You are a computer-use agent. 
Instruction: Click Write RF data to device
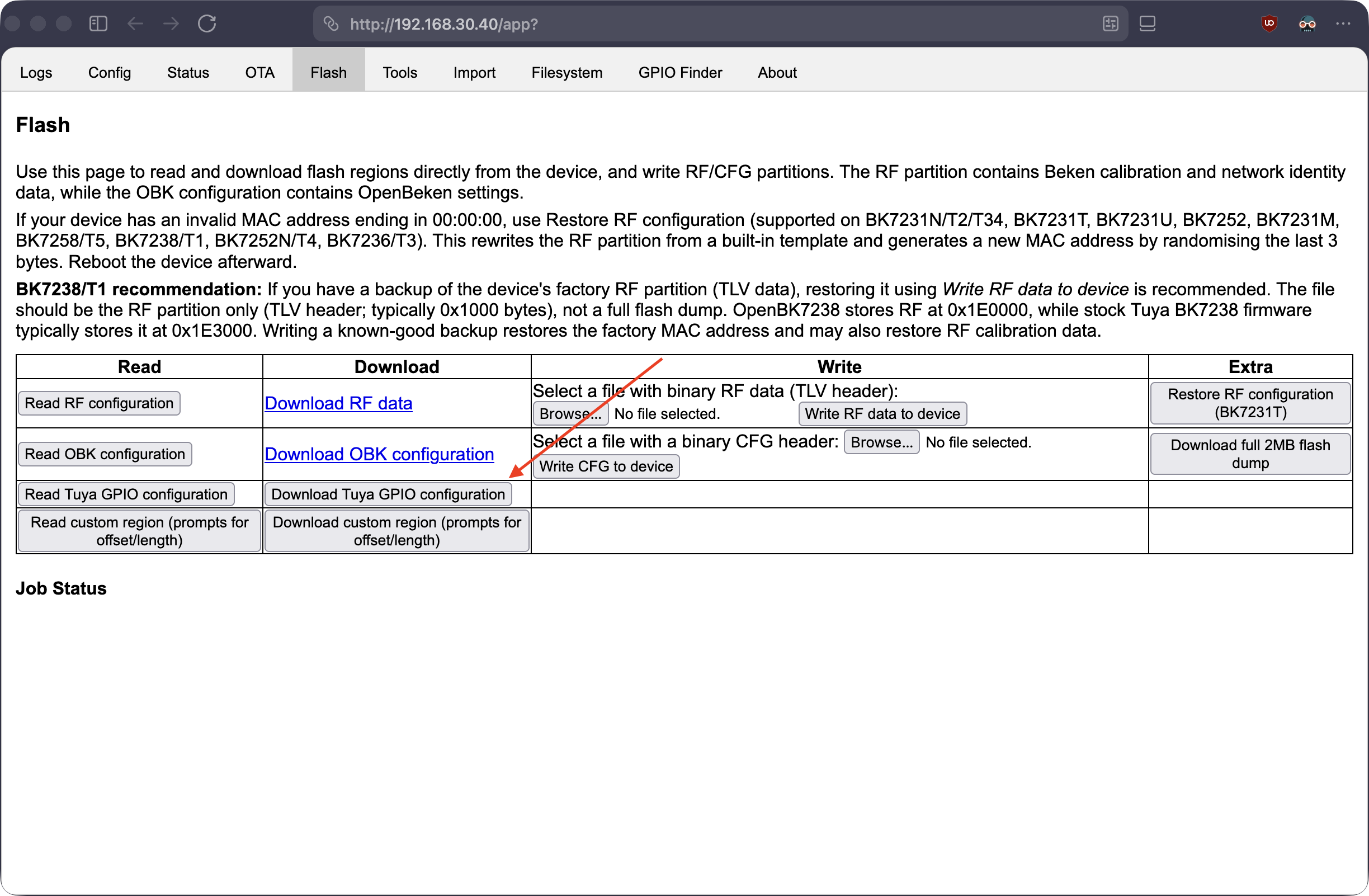882,413
